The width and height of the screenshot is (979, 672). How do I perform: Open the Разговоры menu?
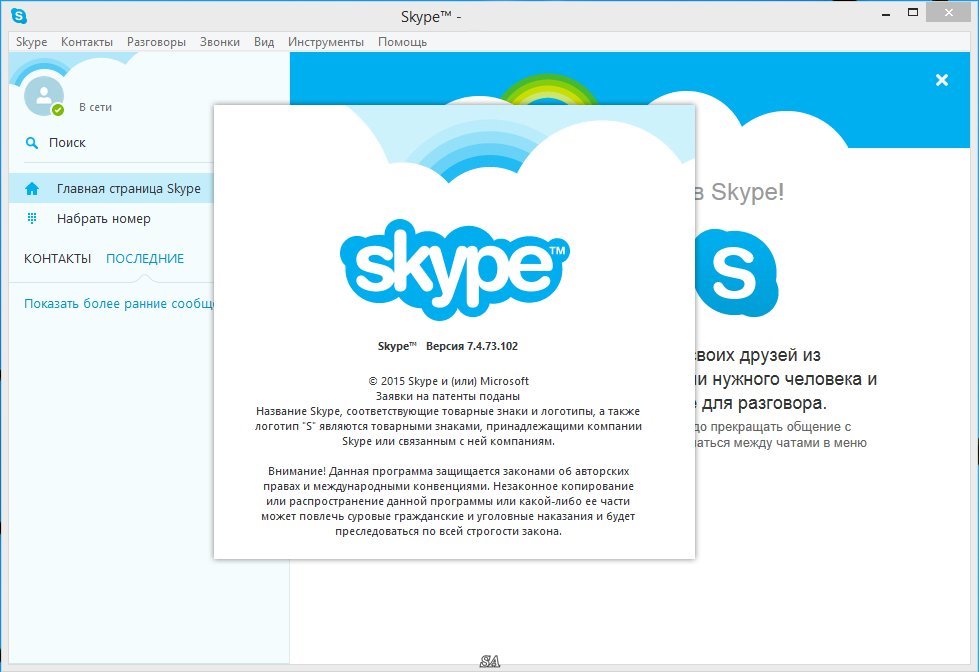tap(156, 42)
